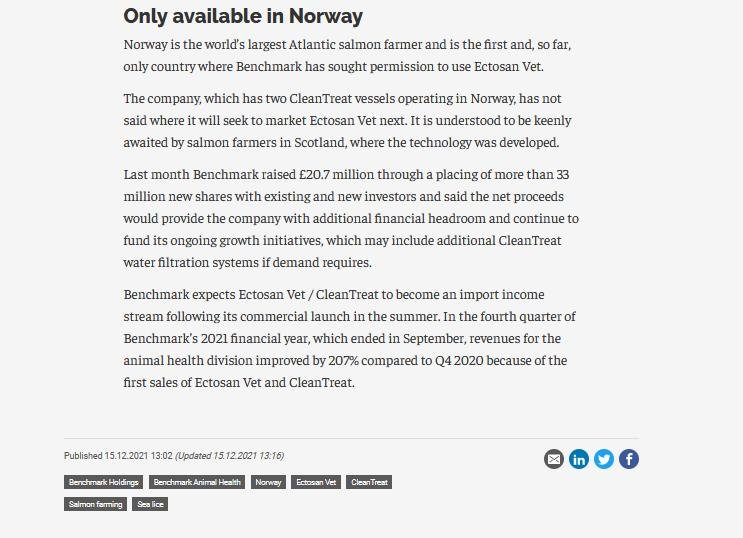Open the Benchmark Animal Health tag

198,482
